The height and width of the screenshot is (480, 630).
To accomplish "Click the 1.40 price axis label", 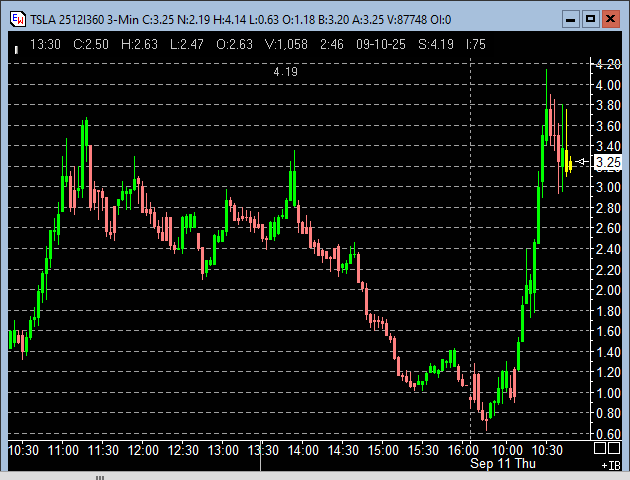I will coord(608,352).
